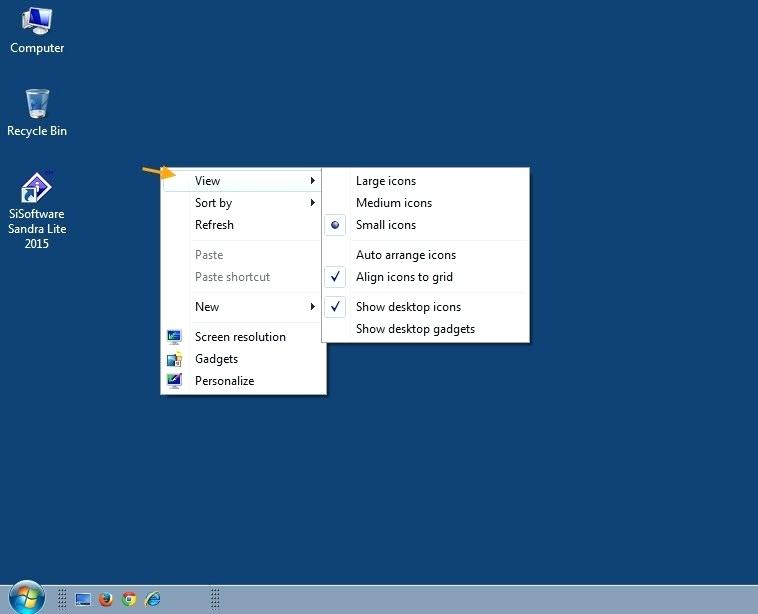Click the Show desktop icon in taskbar

pos(83,599)
